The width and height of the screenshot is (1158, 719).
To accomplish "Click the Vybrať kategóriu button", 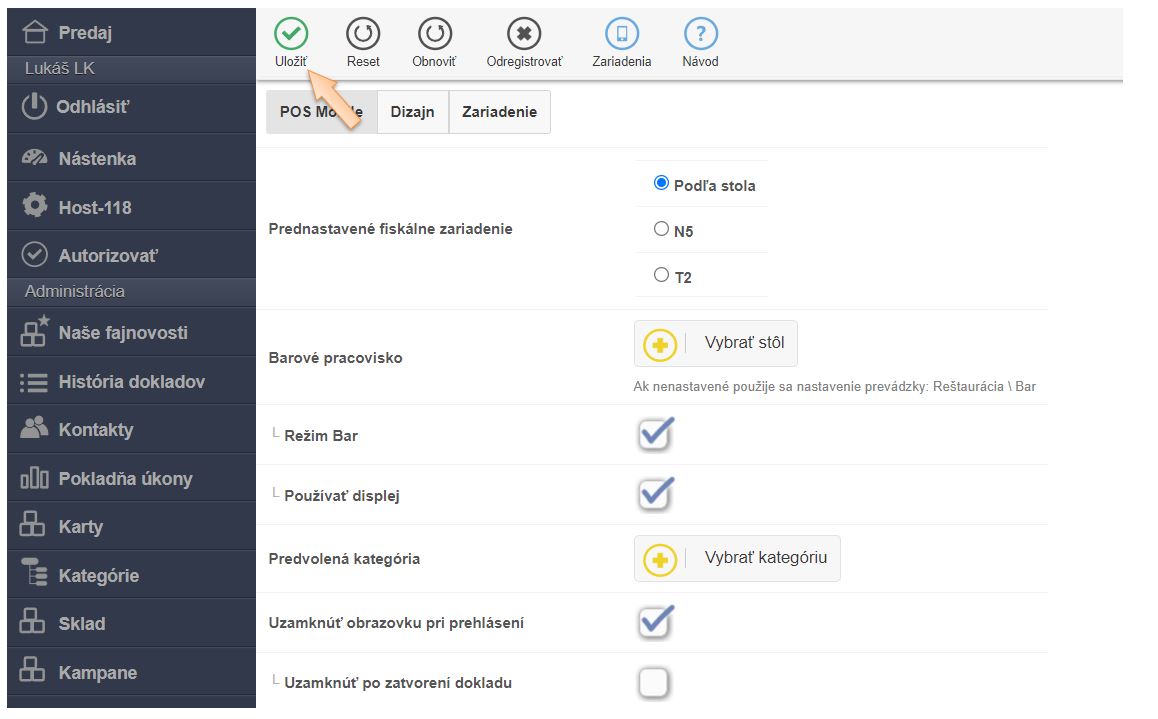I will (x=737, y=559).
